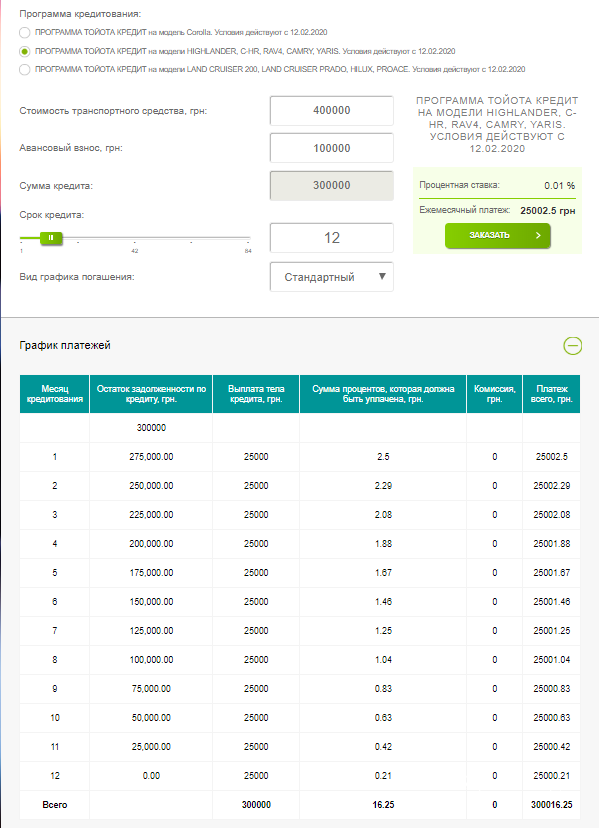This screenshot has height=828, width=599.
Task: Click the ЗАКАЗАТЬ order button
Action: [x=498, y=236]
